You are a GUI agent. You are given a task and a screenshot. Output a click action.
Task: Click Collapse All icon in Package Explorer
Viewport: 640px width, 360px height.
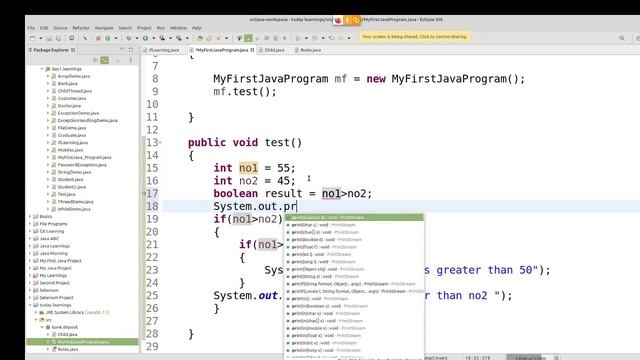coord(96,60)
